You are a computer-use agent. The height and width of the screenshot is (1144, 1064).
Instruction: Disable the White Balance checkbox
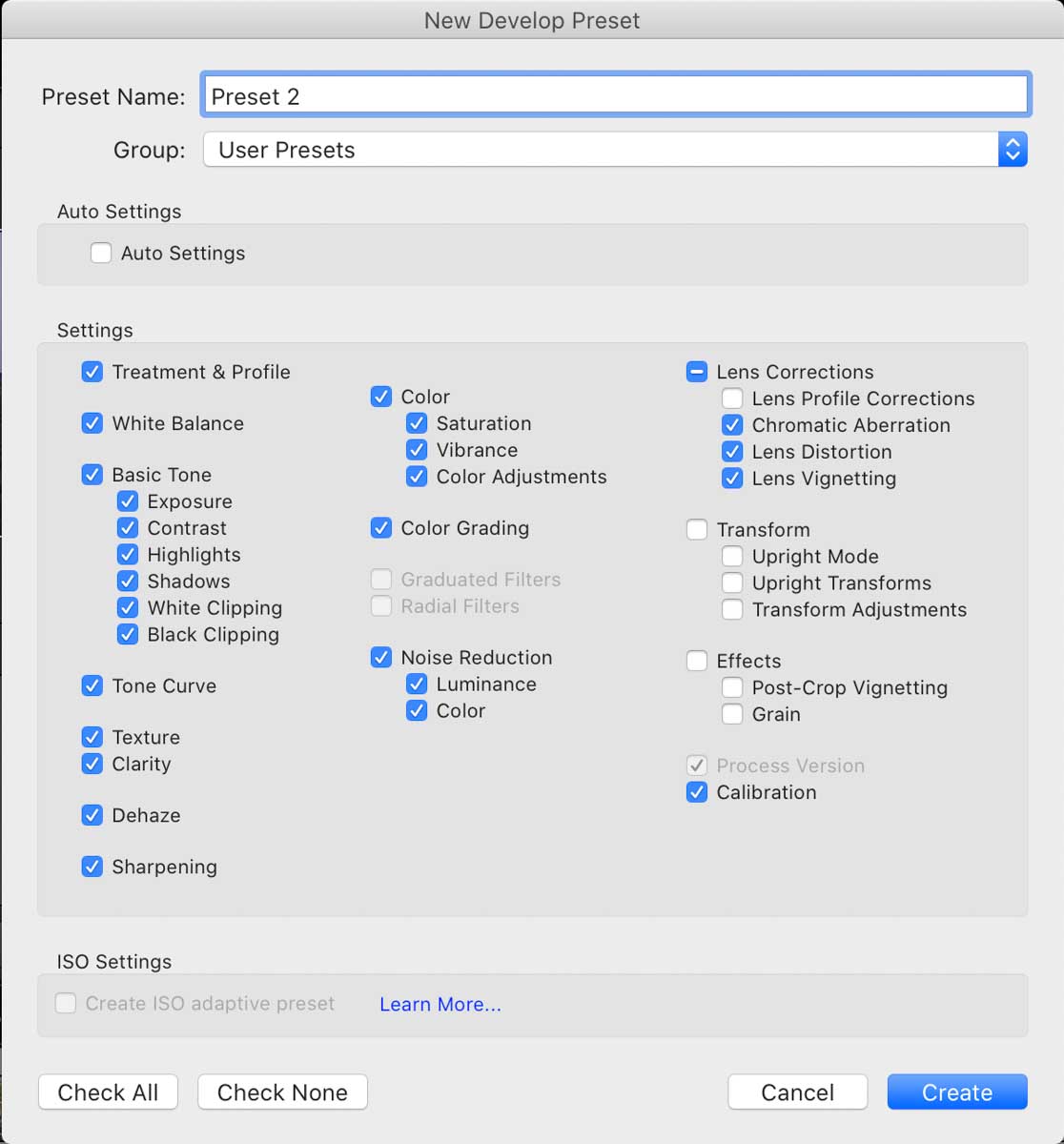[x=92, y=423]
